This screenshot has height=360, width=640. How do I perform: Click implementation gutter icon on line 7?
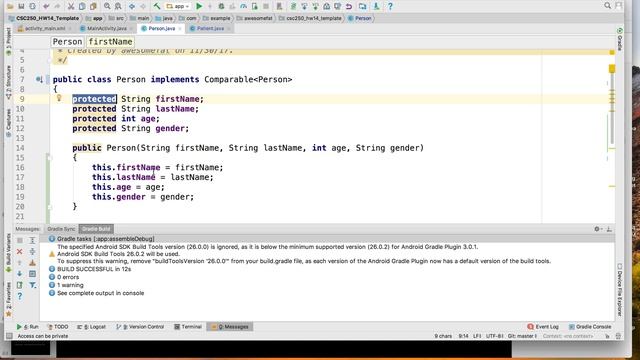coord(39,79)
